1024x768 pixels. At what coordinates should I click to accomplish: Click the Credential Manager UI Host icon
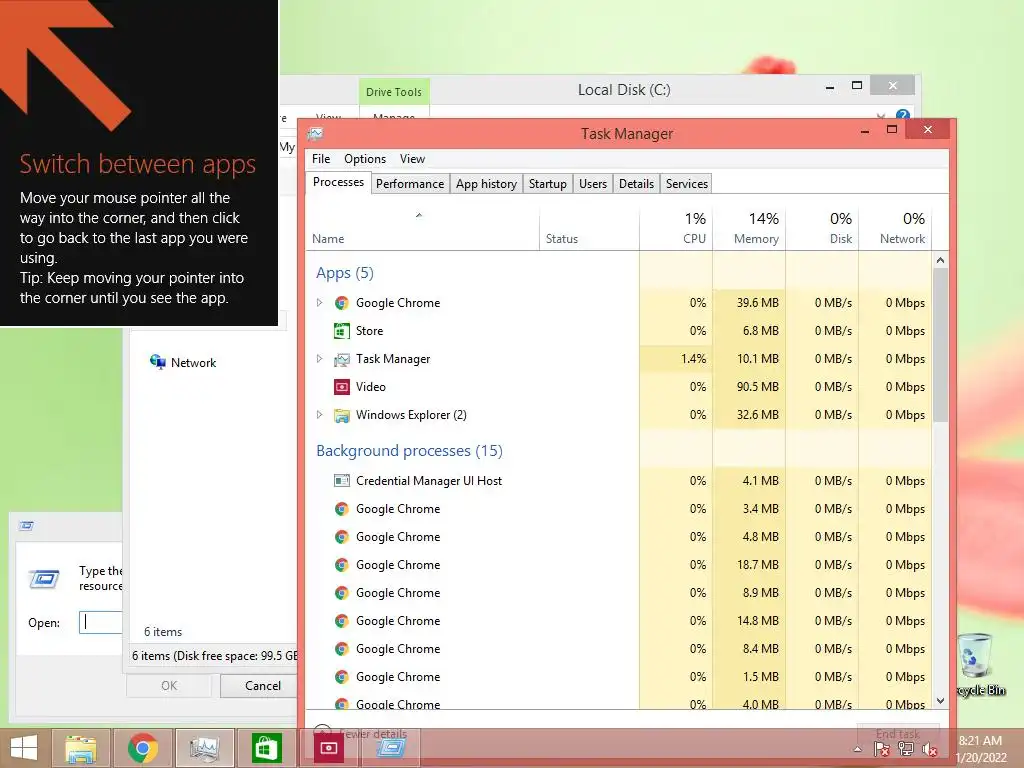coord(342,481)
